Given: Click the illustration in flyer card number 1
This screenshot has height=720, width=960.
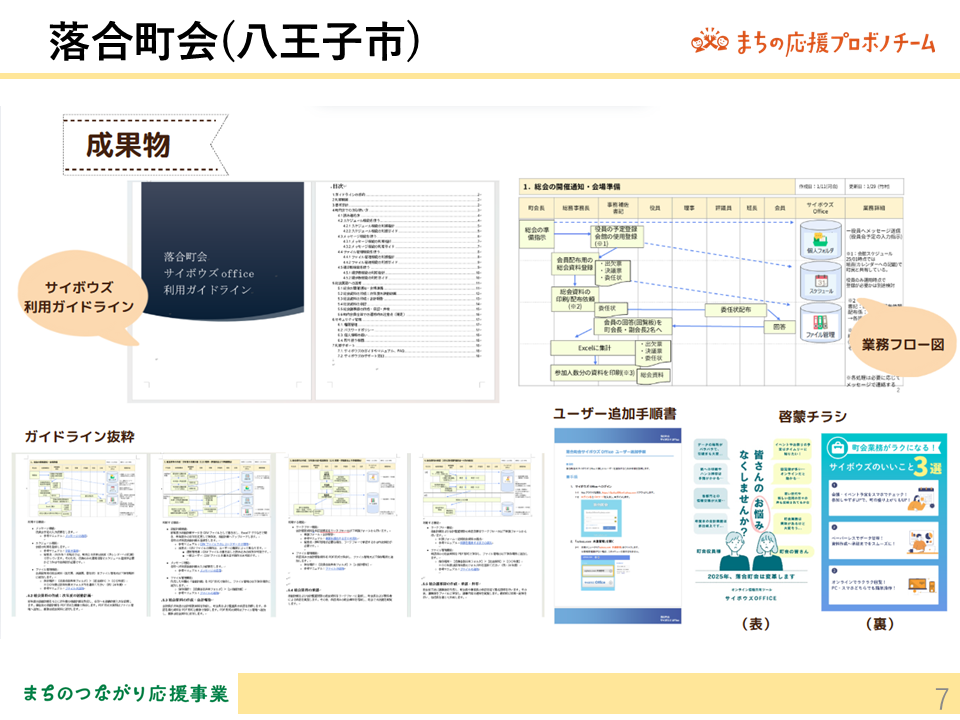Looking at the screenshot, I should point(921,500).
